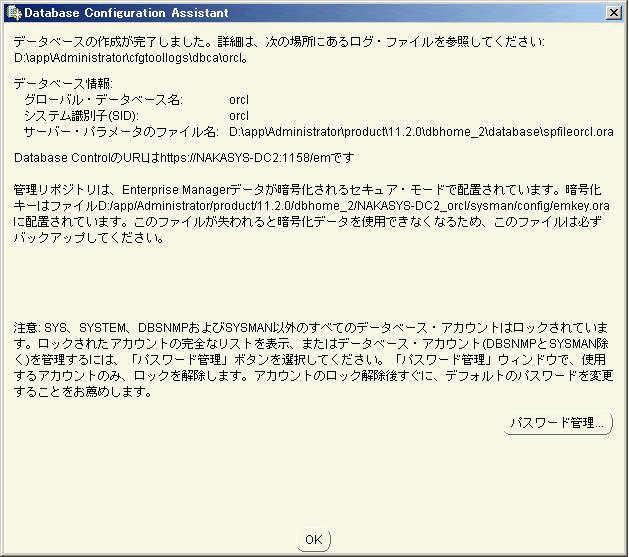
Task: Click the データベースの作成が完了しました message
Action: coord(280,42)
